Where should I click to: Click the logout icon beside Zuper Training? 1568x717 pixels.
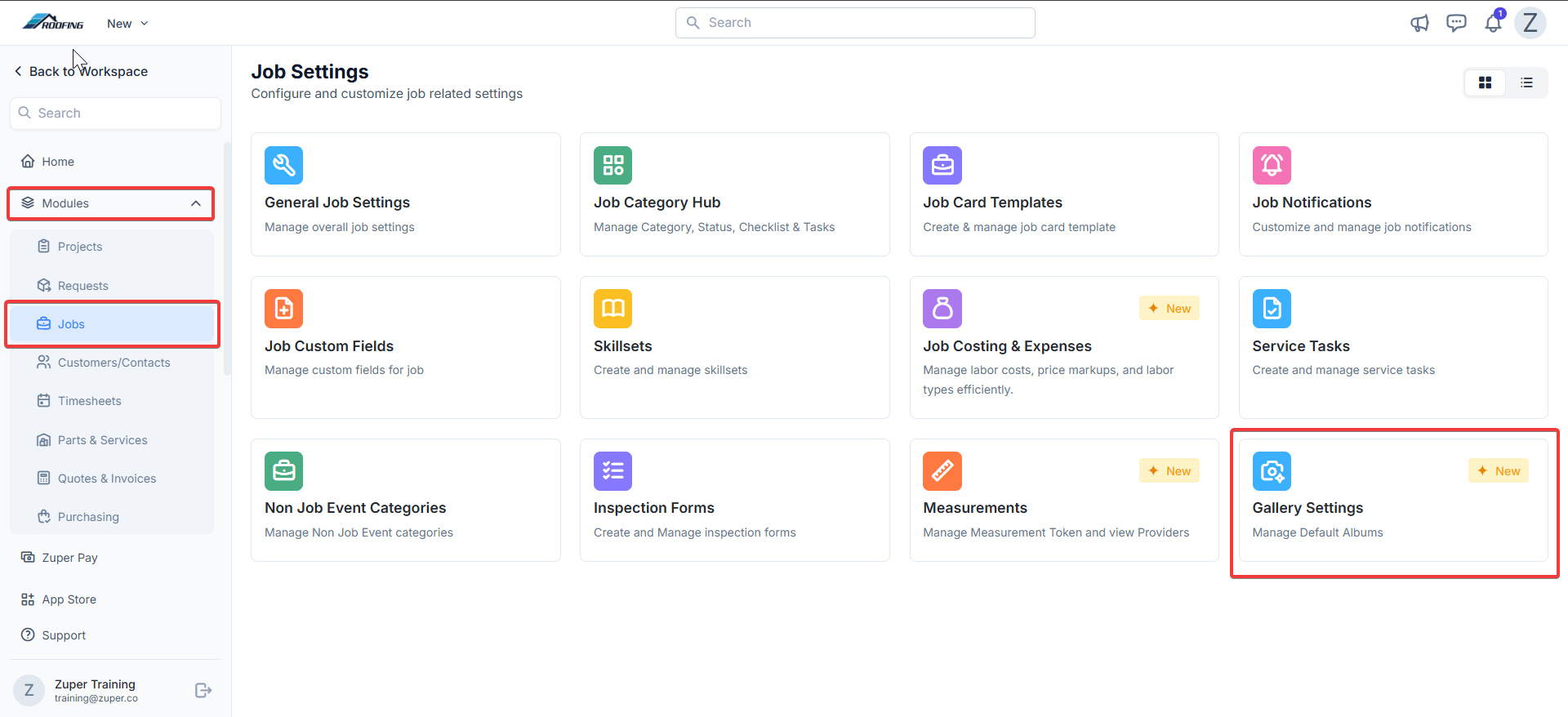pos(203,691)
